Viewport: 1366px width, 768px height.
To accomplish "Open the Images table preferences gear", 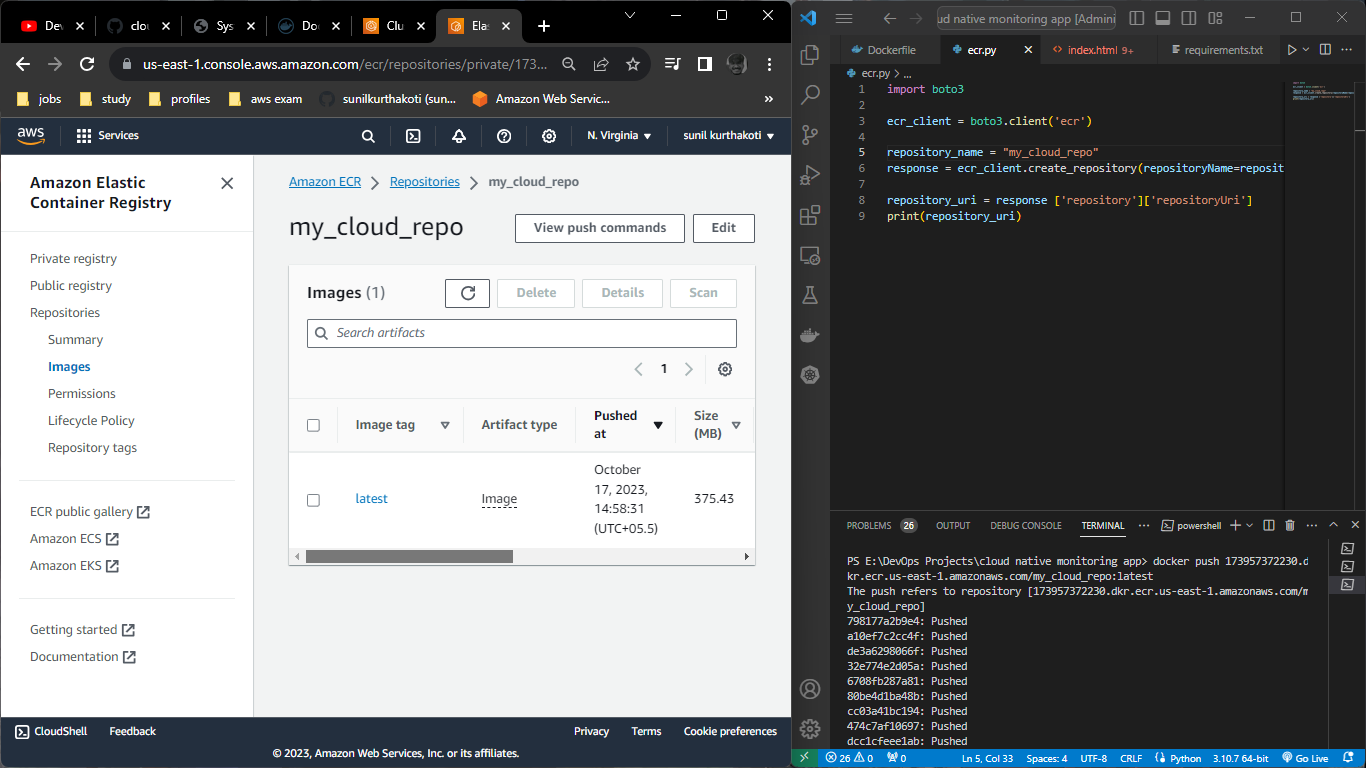I will (725, 369).
